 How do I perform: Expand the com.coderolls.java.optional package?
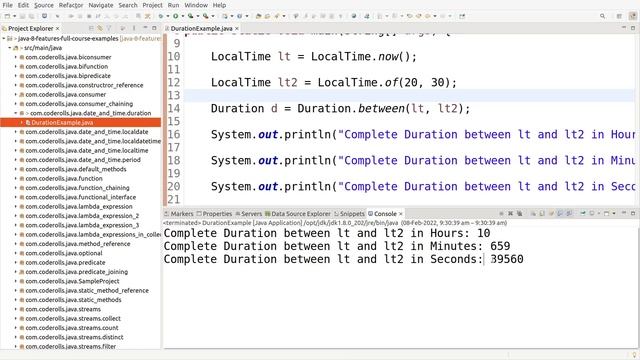[x=16, y=253]
